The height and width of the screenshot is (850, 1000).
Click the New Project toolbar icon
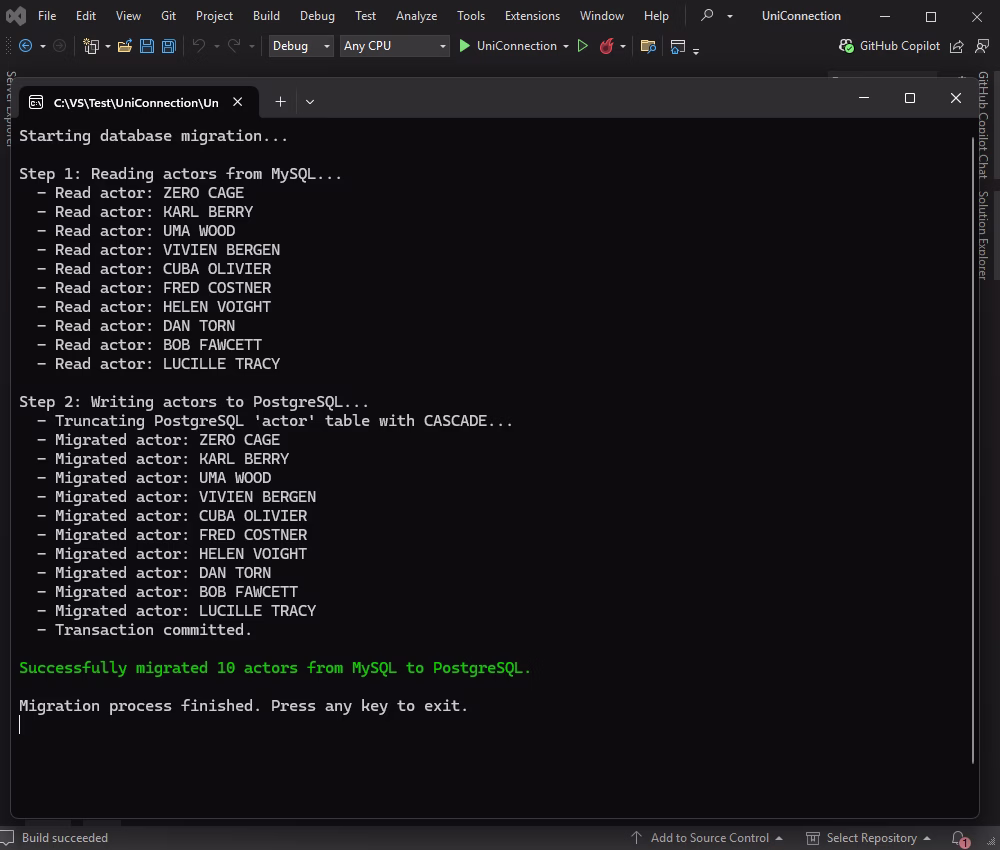91,46
